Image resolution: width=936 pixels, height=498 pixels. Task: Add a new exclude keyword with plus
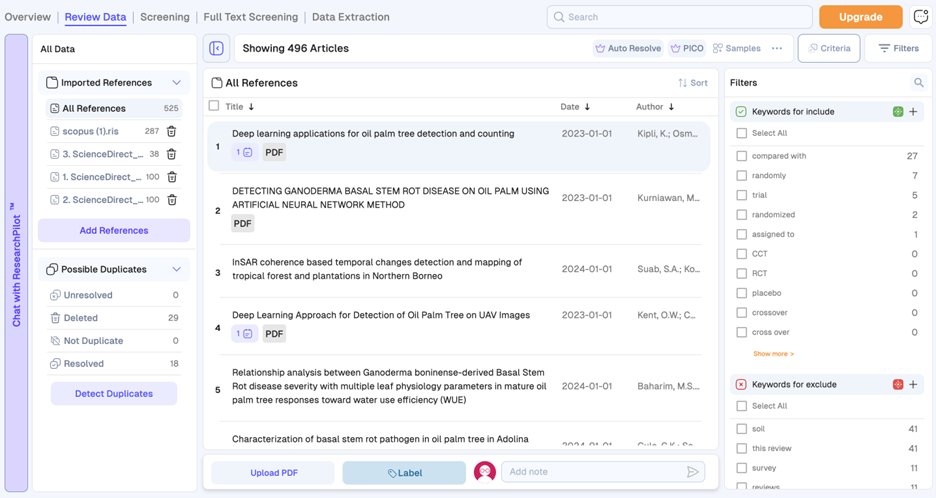pyautogui.click(x=913, y=385)
